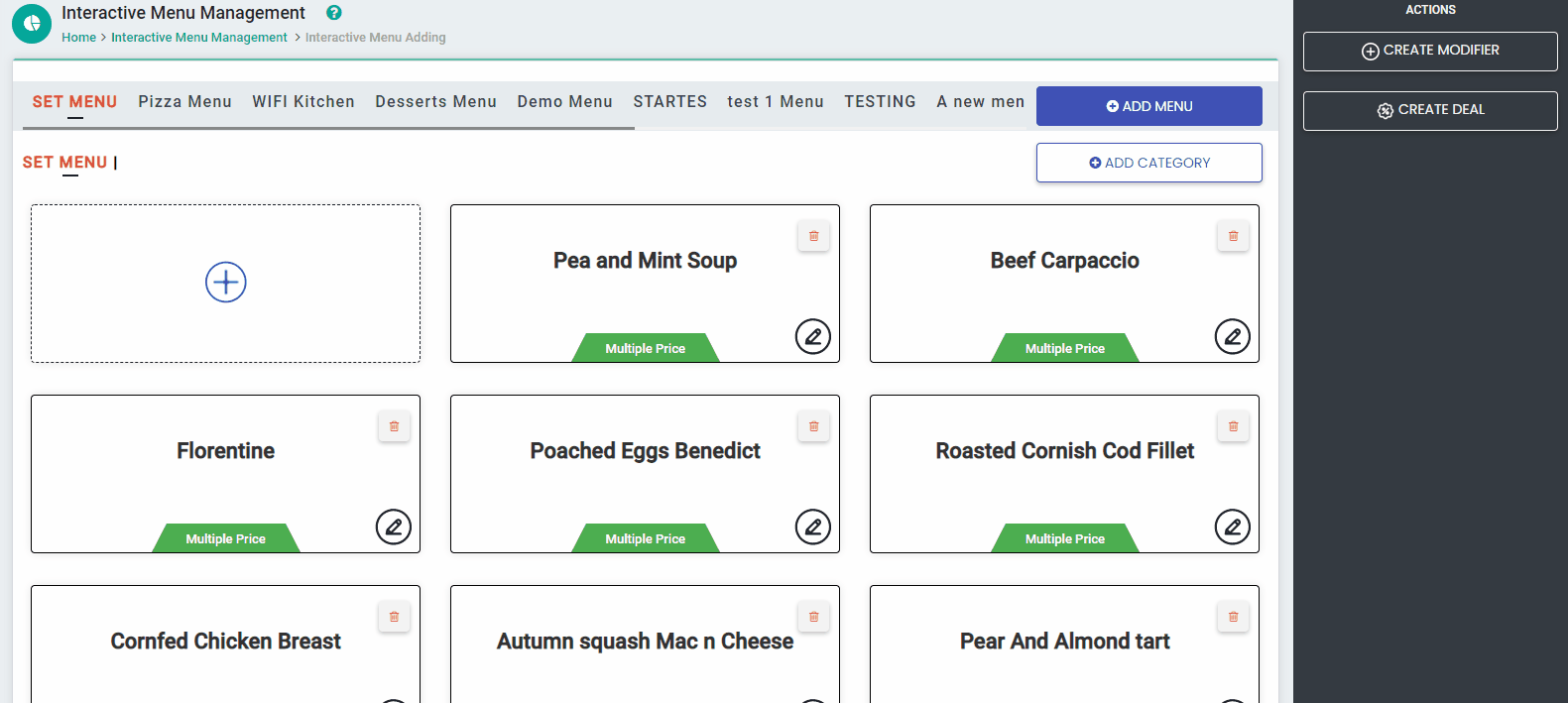Viewport: 1568px width, 703px height.
Task: Edit the Pea and Mint Soup item
Action: (812, 337)
